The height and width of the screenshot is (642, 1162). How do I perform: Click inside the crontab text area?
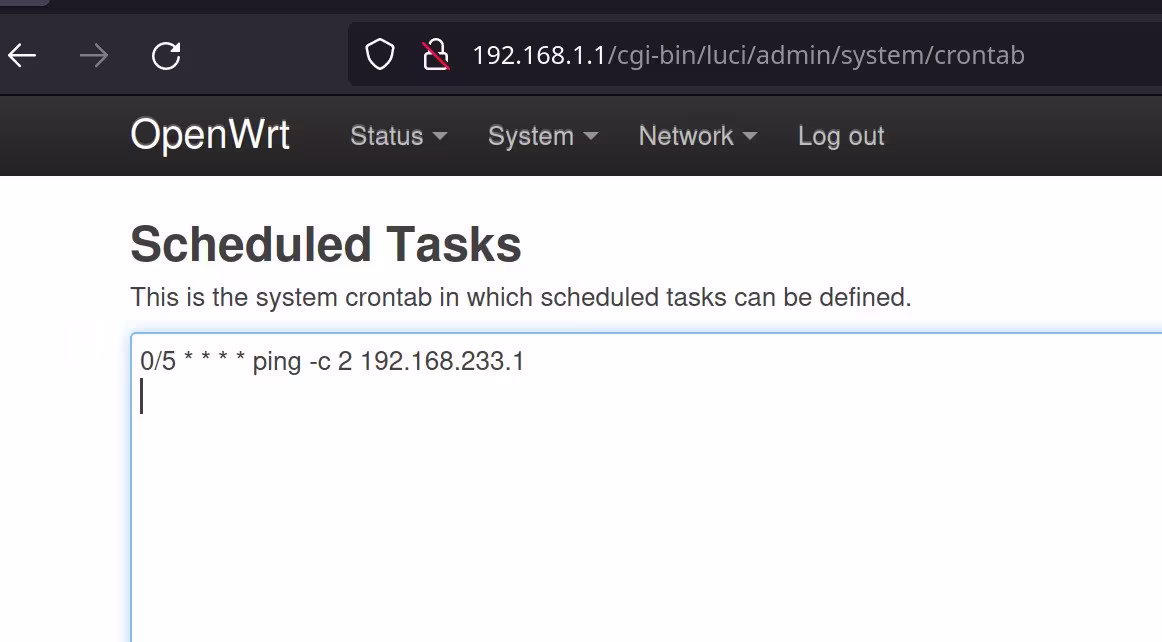[x=646, y=488]
